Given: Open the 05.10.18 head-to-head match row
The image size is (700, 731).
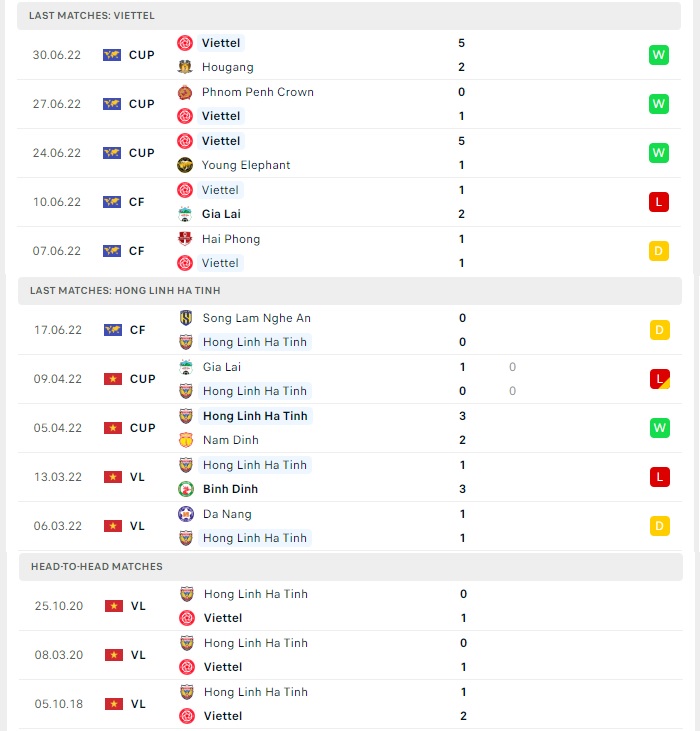Looking at the screenshot, I should tap(350, 704).
